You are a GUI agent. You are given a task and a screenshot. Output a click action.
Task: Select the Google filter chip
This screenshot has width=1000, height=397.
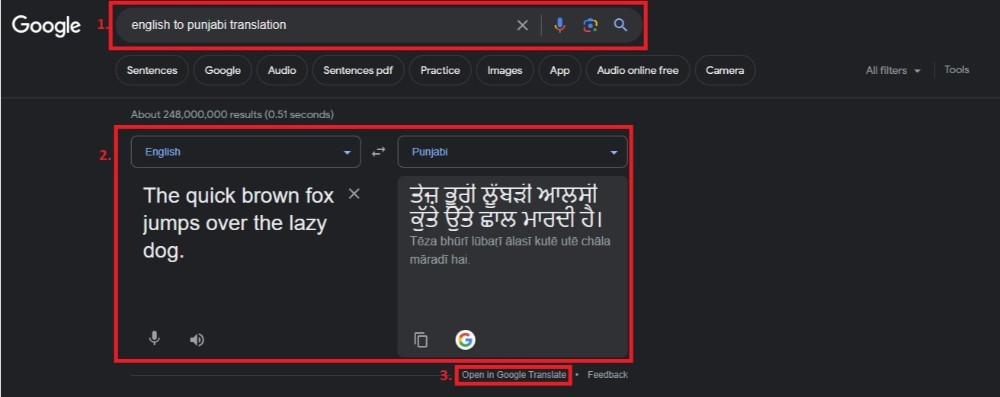(223, 70)
